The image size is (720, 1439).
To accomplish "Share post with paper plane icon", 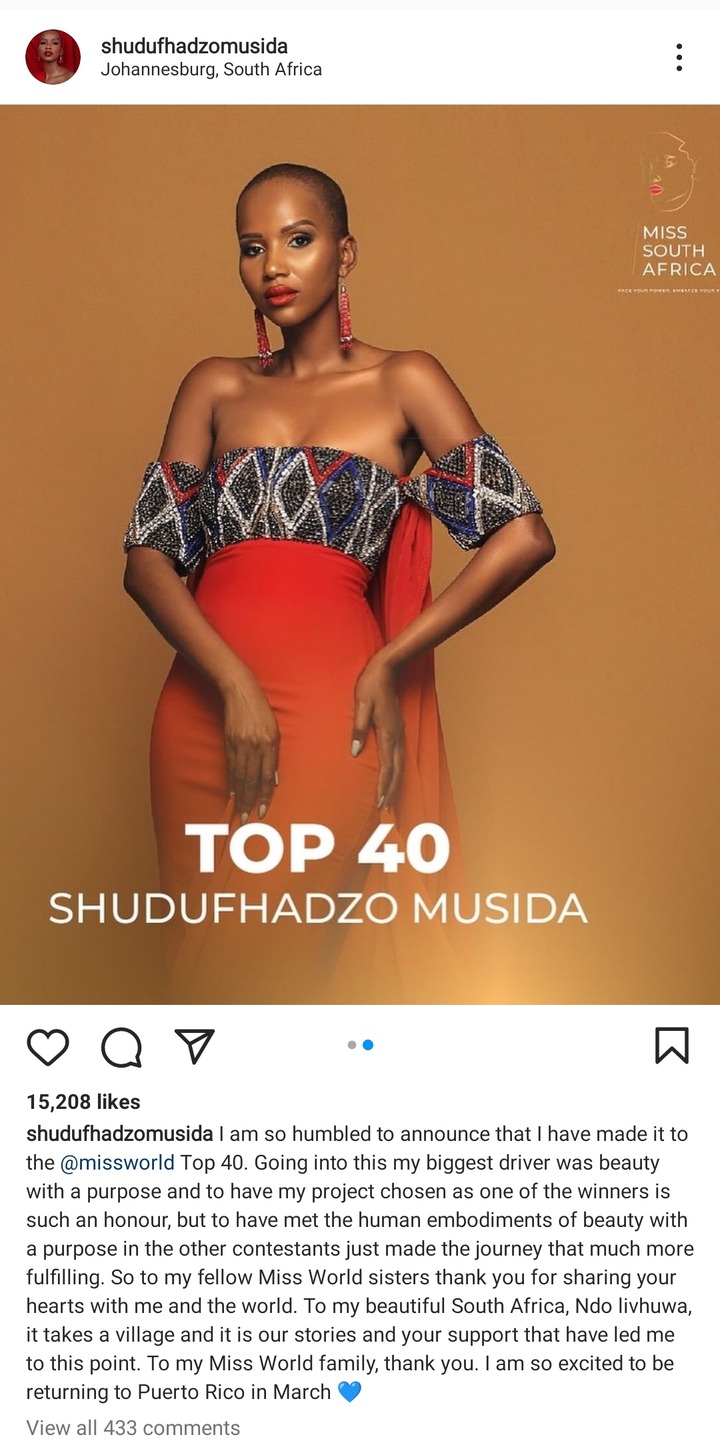I will (x=195, y=1045).
